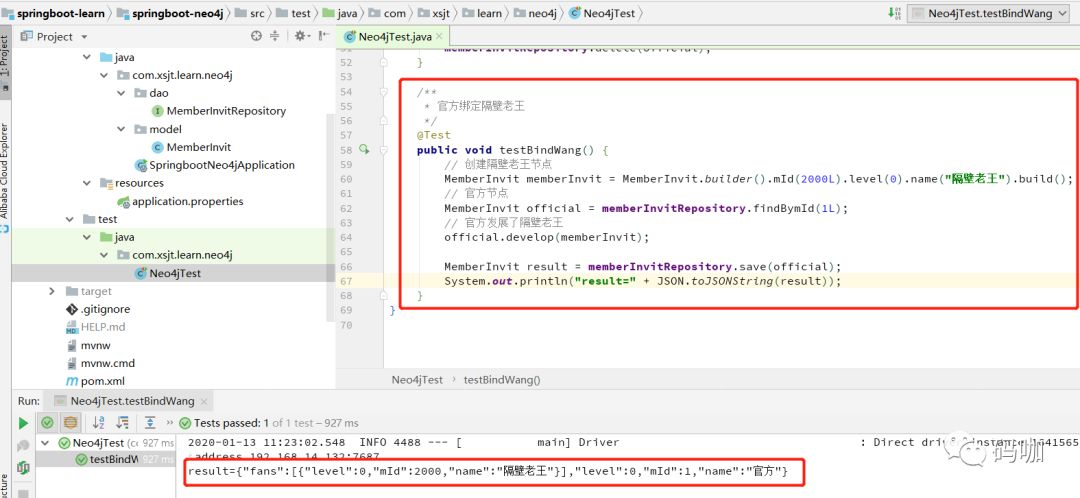The width and height of the screenshot is (1080, 498).
Task: Collapse the dao package
Action: tap(122, 93)
